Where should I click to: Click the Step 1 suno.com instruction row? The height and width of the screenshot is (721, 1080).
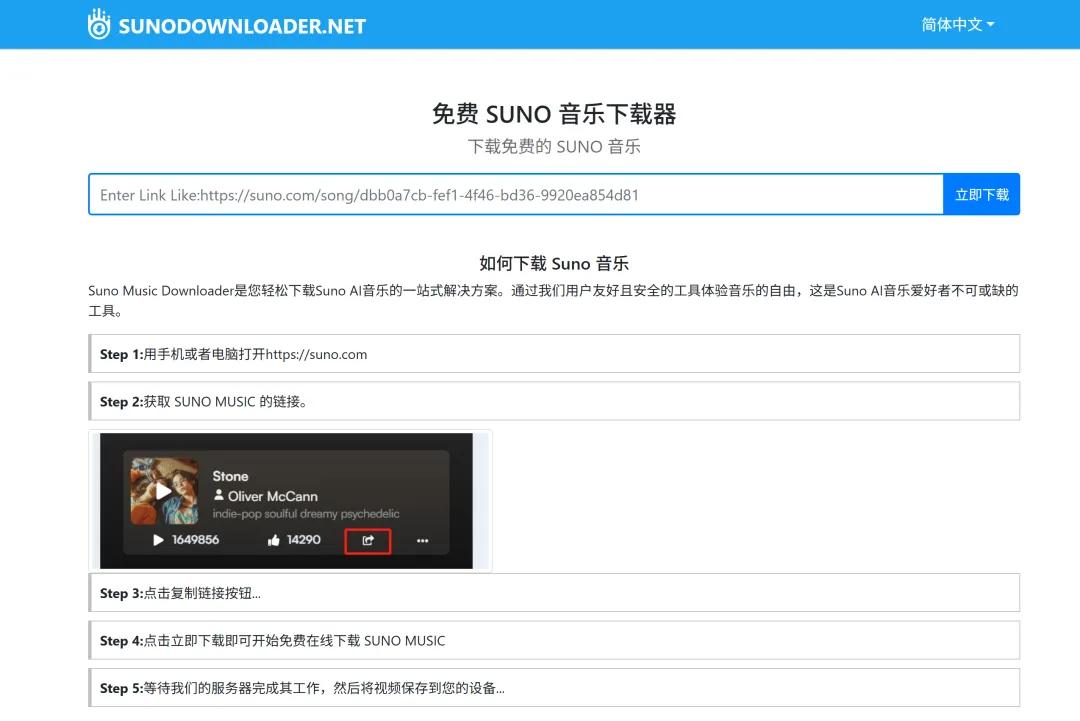coord(554,354)
